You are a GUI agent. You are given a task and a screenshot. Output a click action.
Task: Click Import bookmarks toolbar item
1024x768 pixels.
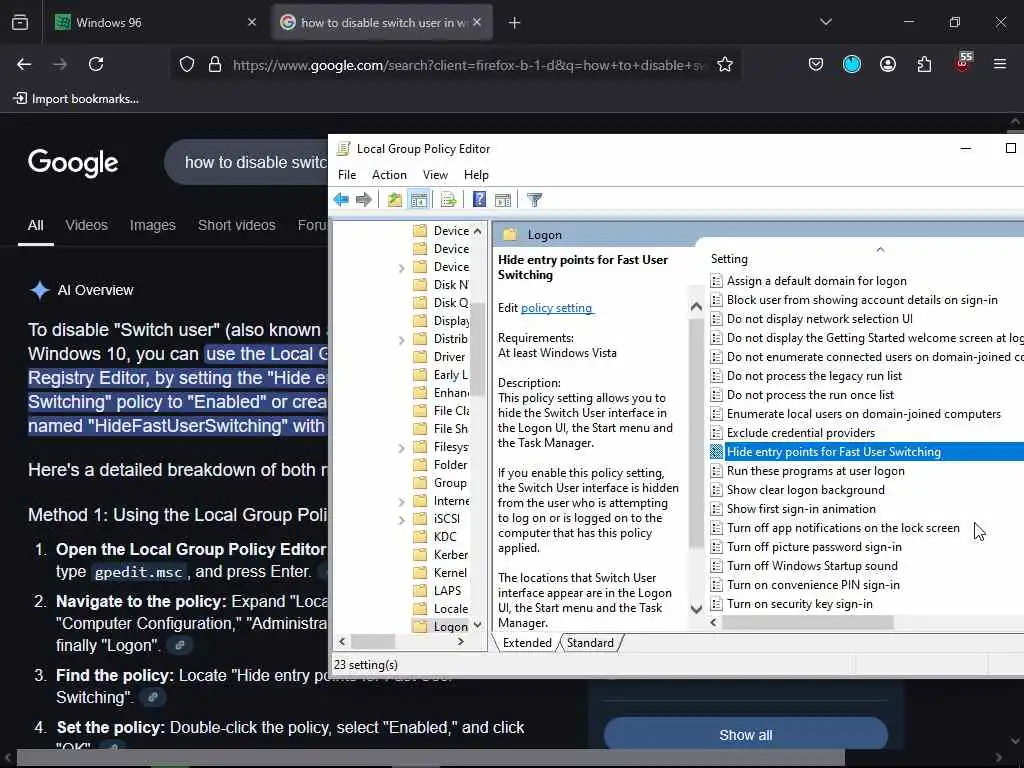click(76, 99)
